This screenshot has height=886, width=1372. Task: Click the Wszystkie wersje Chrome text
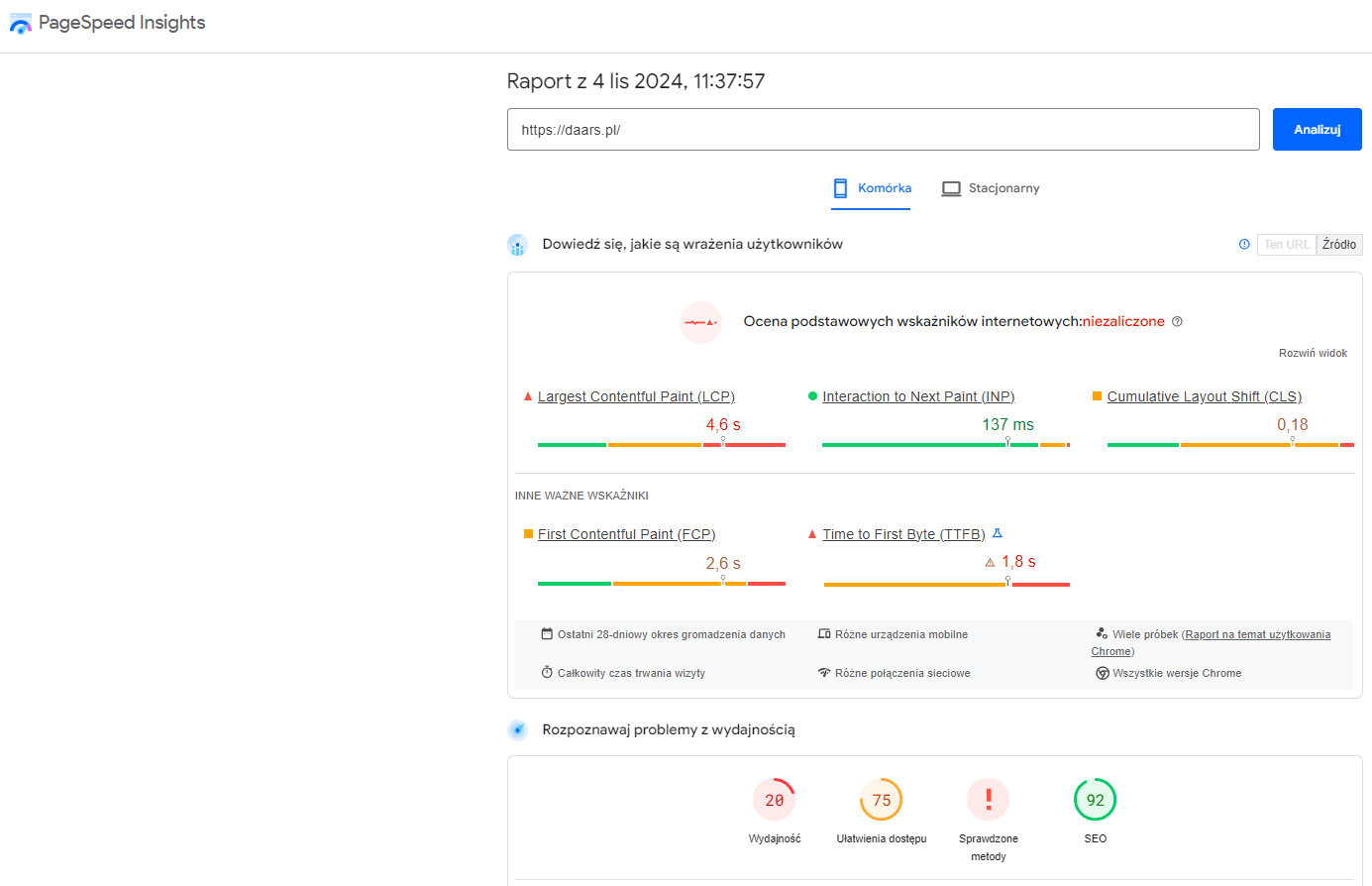(1177, 673)
